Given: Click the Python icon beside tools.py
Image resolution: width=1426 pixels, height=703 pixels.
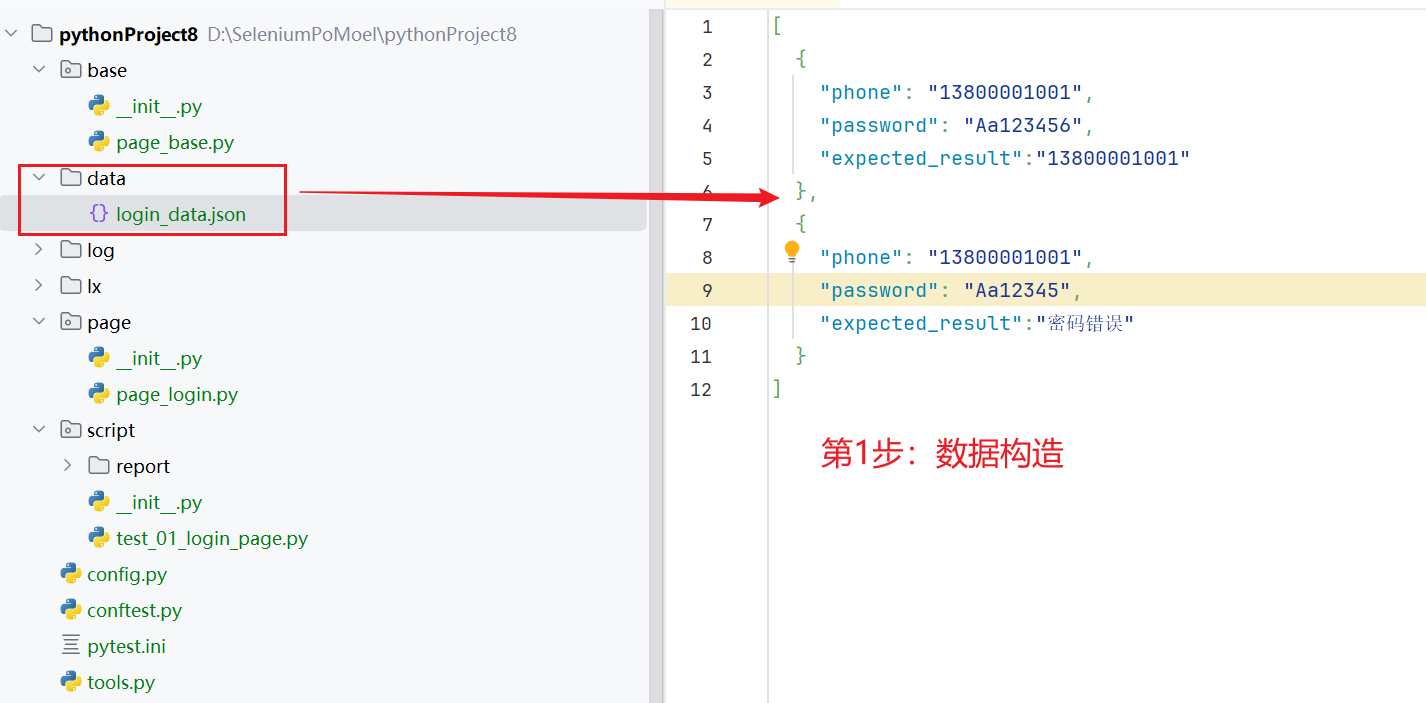Looking at the screenshot, I should (71, 682).
